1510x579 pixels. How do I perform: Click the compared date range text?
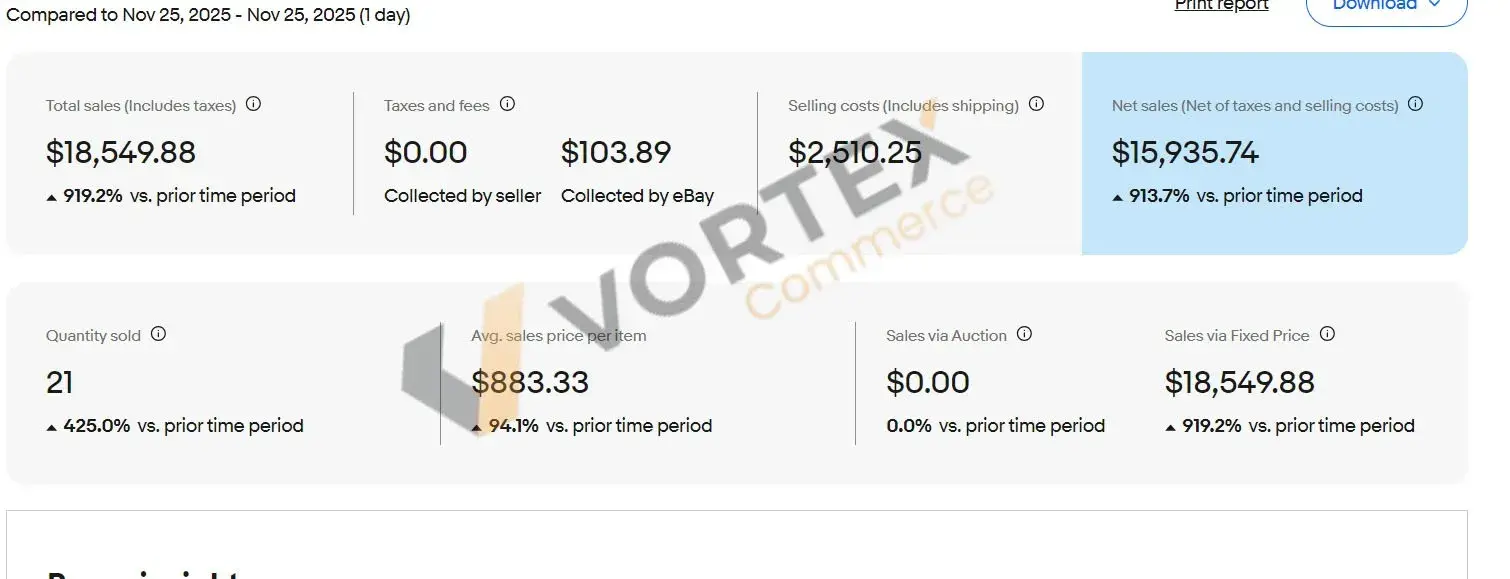point(208,15)
